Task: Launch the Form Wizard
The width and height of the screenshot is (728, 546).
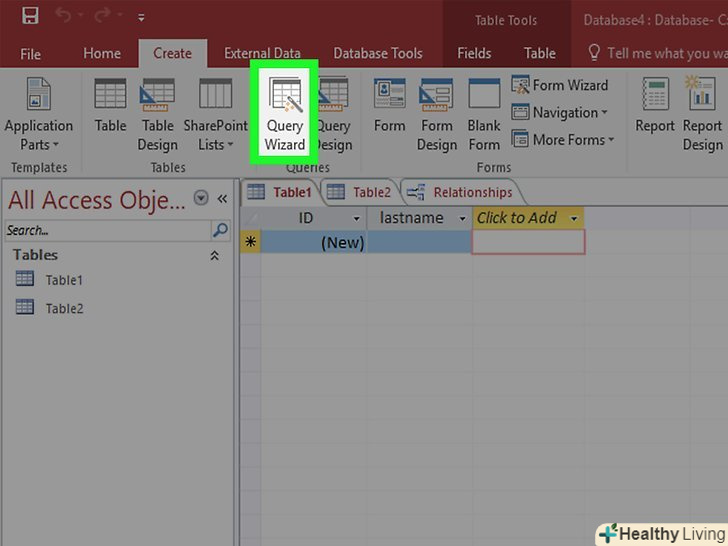Action: tap(560, 85)
